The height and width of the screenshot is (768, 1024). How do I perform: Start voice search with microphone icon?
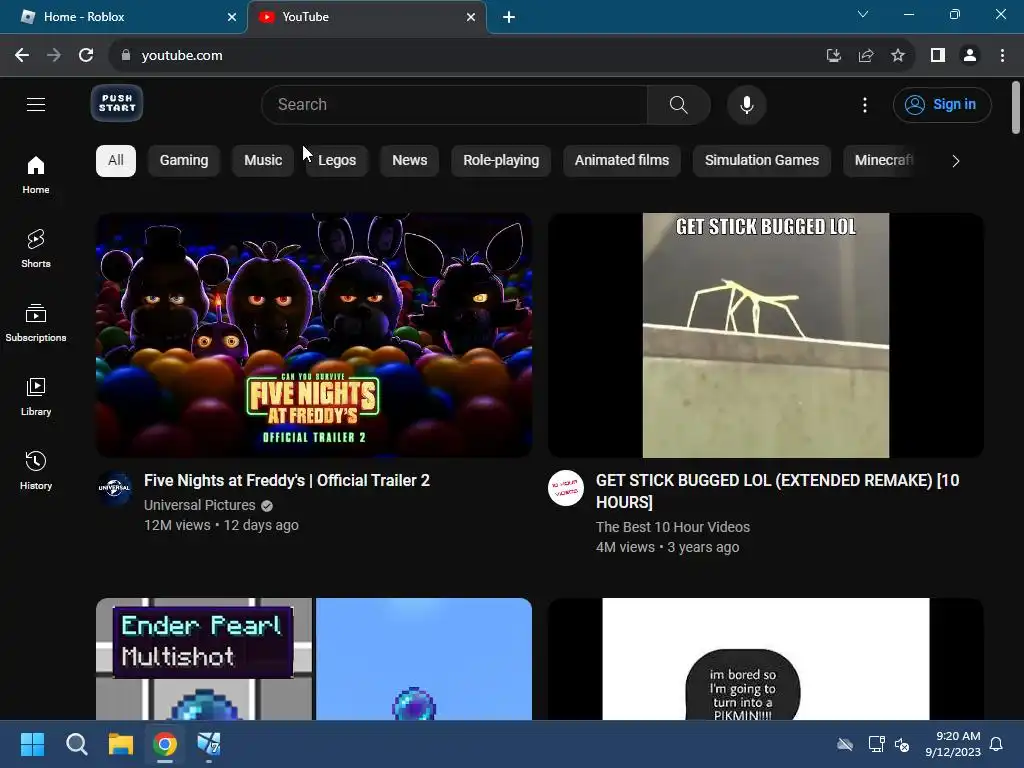coord(746,104)
